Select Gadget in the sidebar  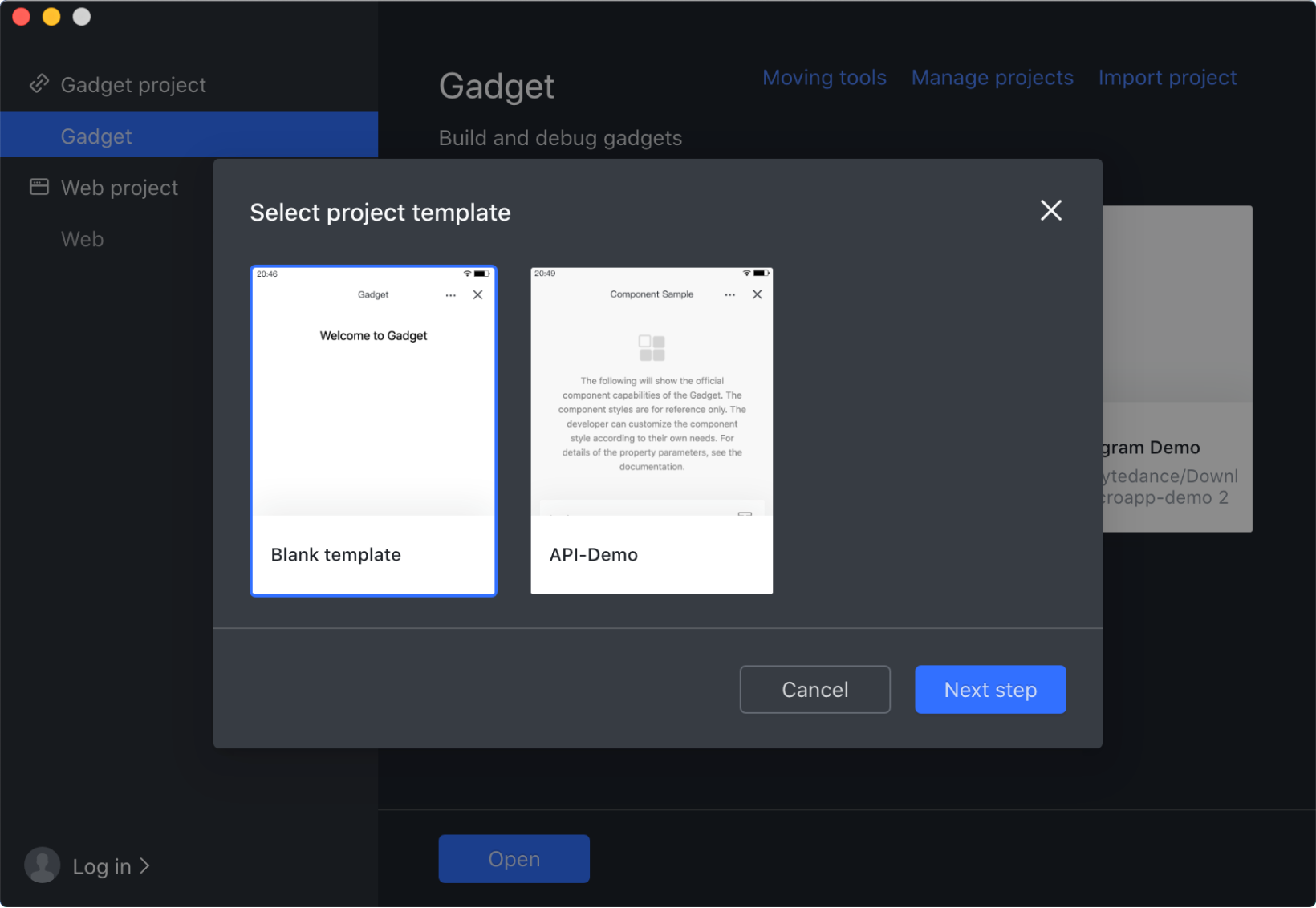pos(96,136)
